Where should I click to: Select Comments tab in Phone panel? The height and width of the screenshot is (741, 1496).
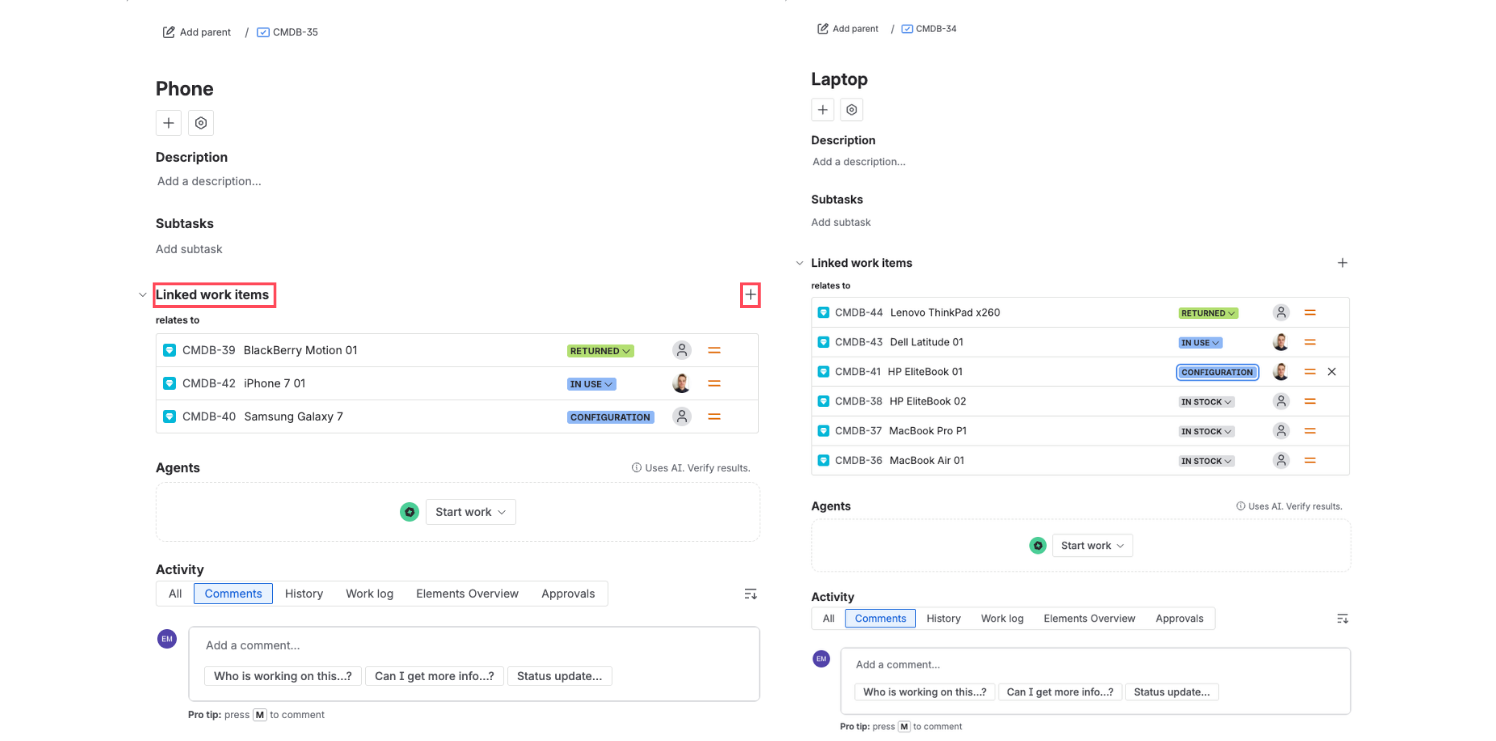pyautogui.click(x=233, y=594)
